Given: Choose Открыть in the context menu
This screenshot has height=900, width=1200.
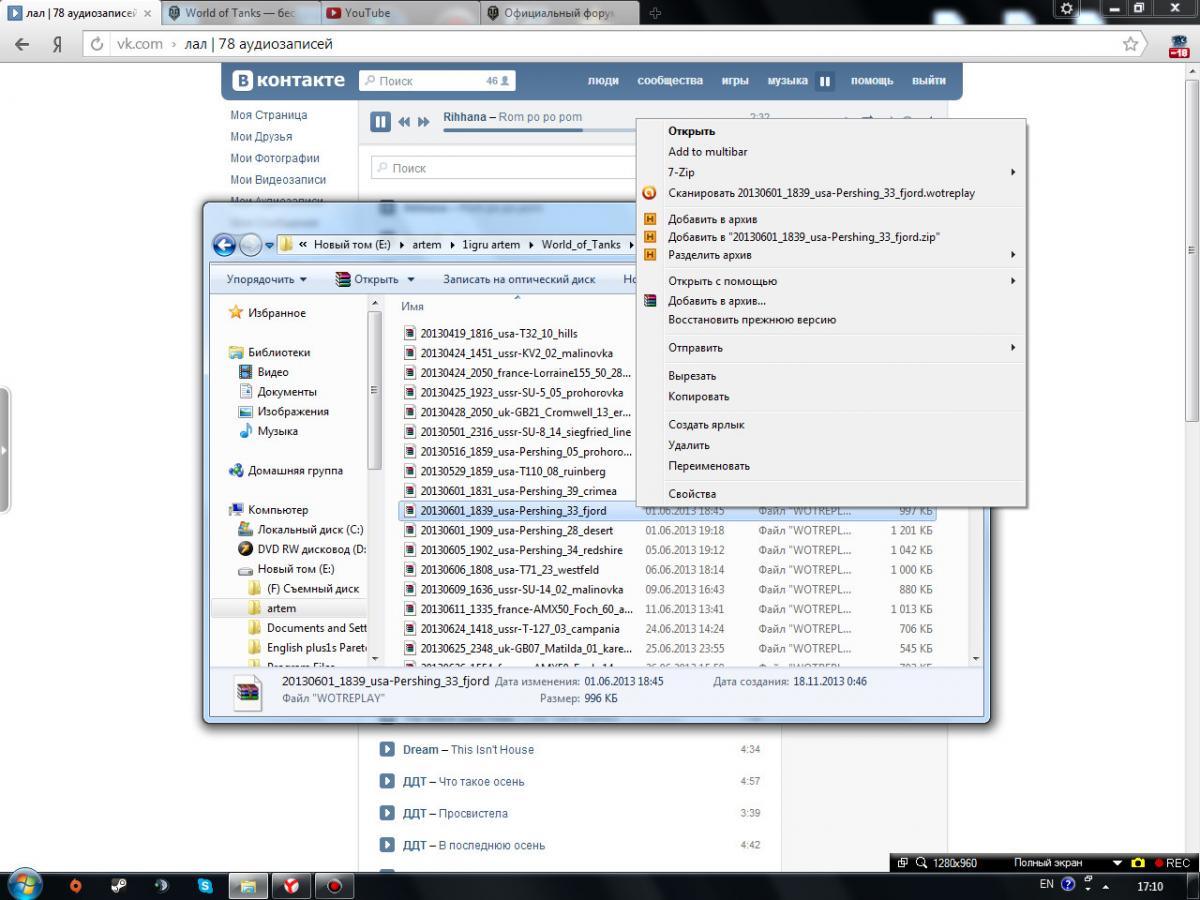Looking at the screenshot, I should pos(830,131).
